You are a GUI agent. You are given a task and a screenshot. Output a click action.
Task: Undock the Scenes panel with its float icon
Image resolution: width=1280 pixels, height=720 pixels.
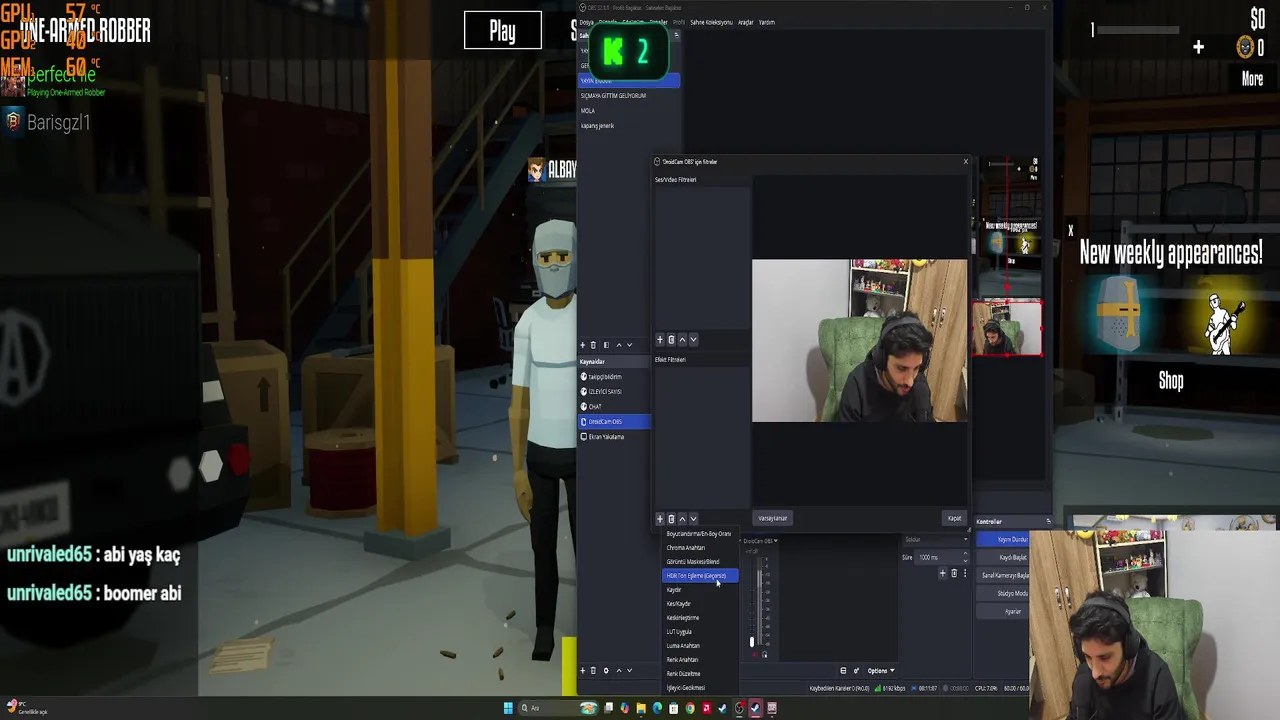coord(676,35)
